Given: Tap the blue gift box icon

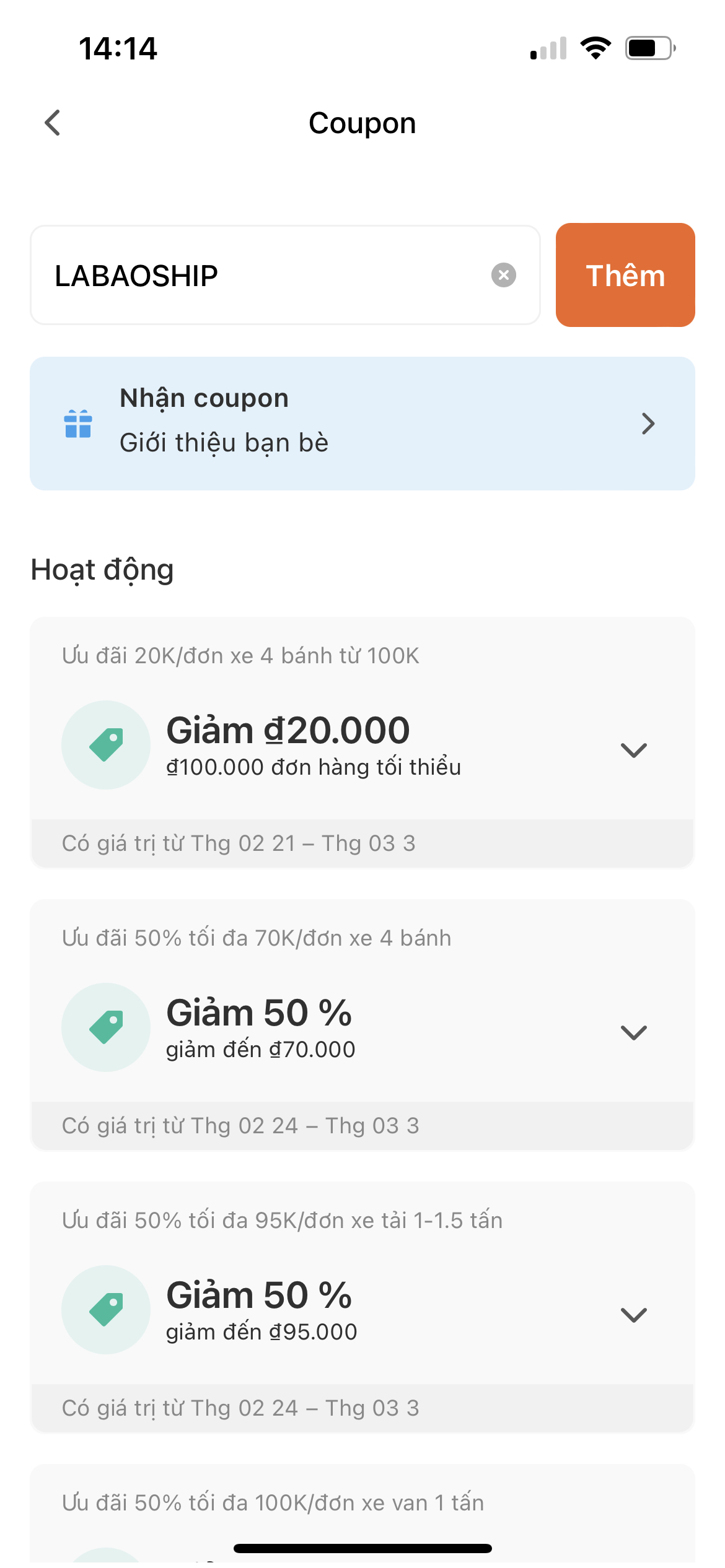Looking at the screenshot, I should [78, 424].
